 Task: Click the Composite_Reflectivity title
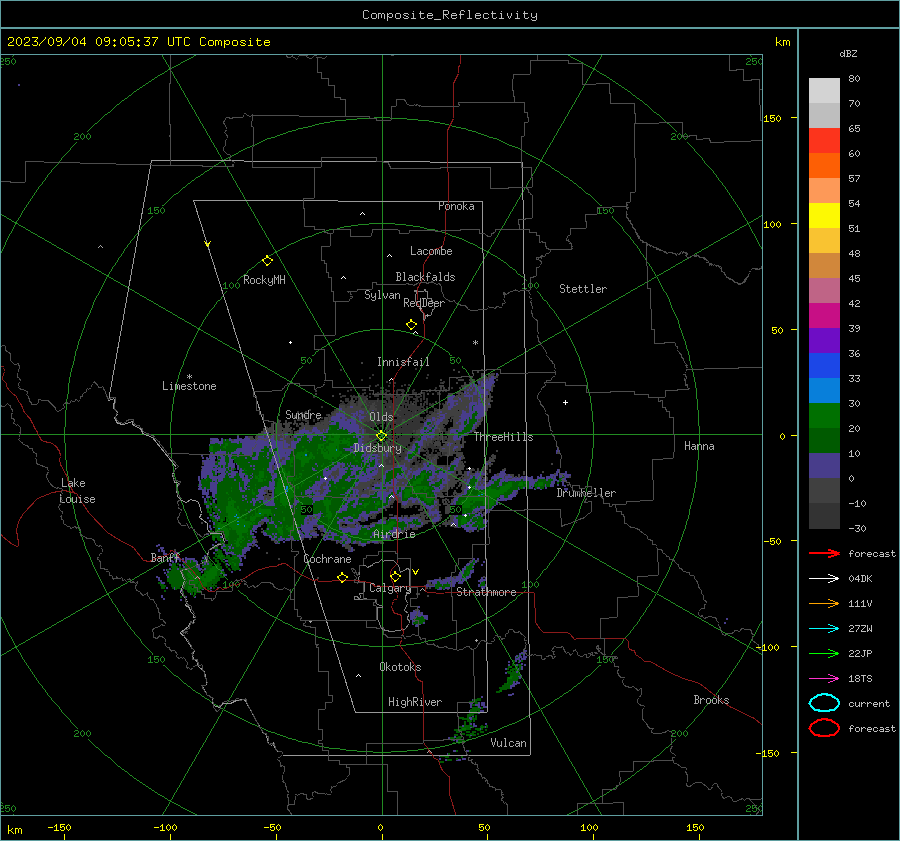(450, 15)
